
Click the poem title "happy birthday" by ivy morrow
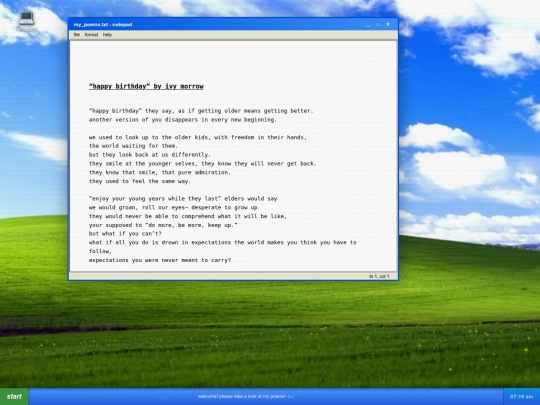146,86
